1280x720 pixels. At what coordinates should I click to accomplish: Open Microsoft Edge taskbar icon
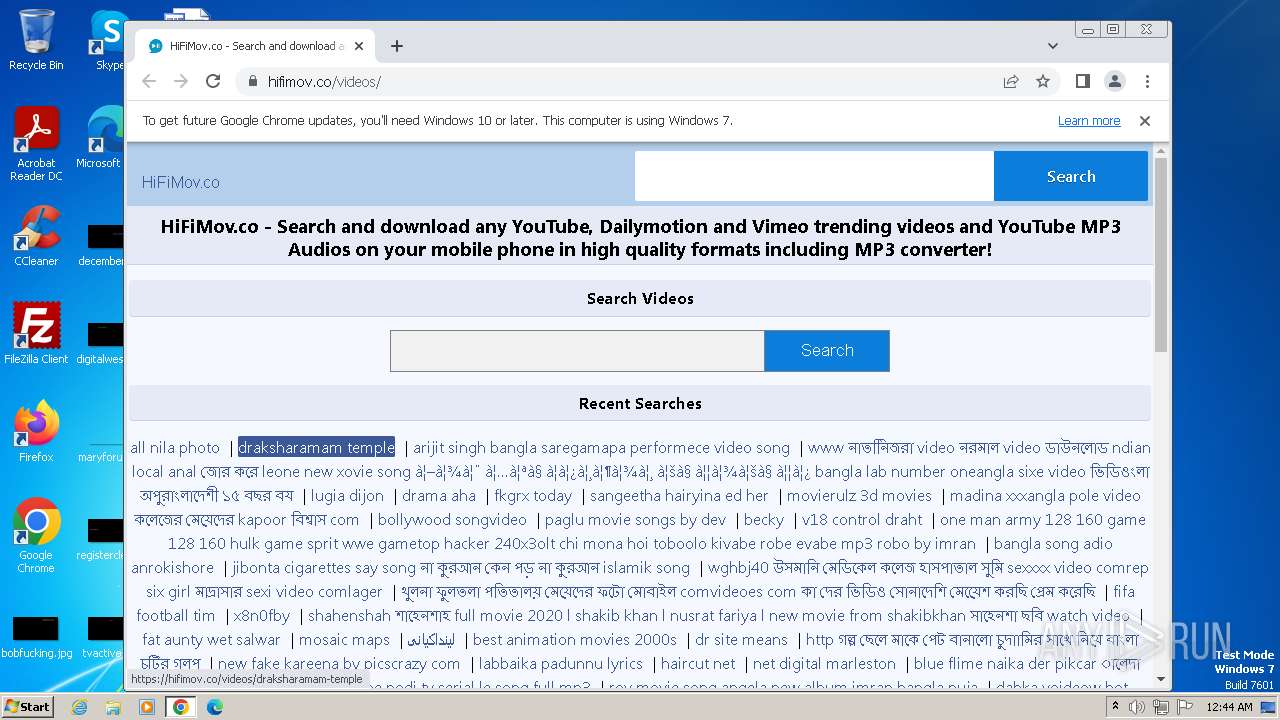pos(215,707)
